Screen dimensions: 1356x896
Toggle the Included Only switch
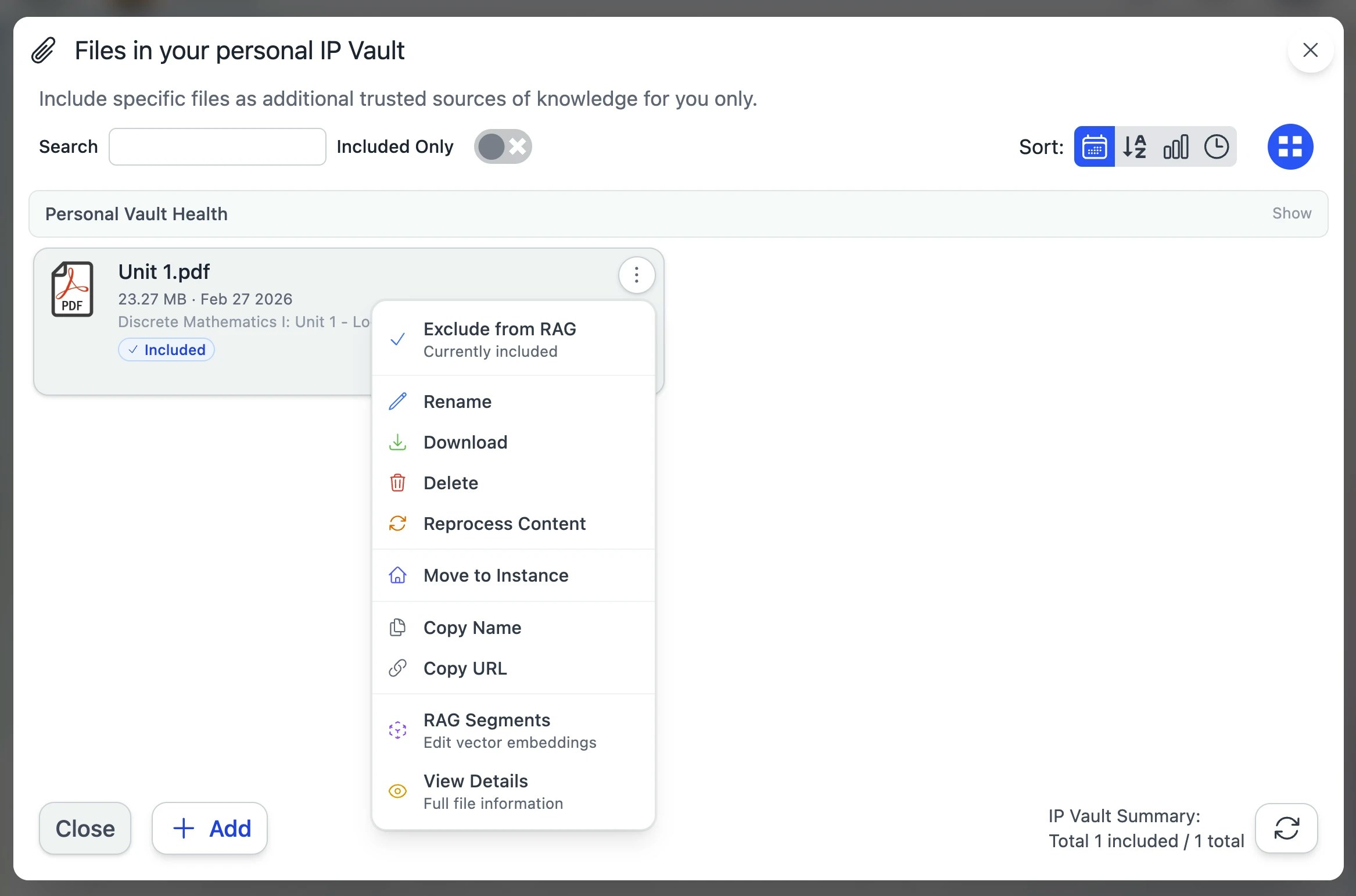[x=502, y=146]
